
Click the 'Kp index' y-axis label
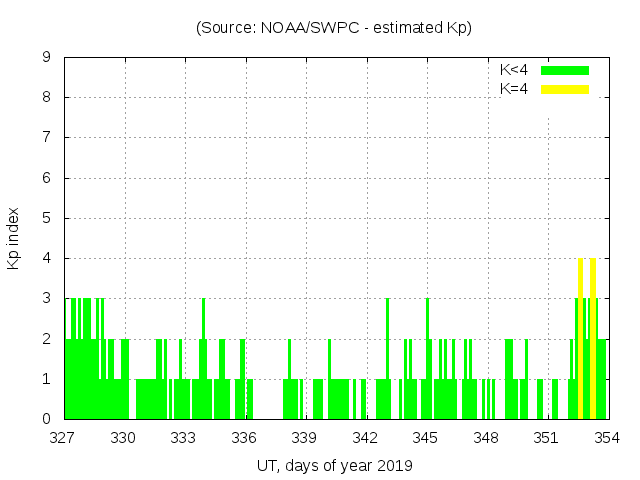click(14, 238)
